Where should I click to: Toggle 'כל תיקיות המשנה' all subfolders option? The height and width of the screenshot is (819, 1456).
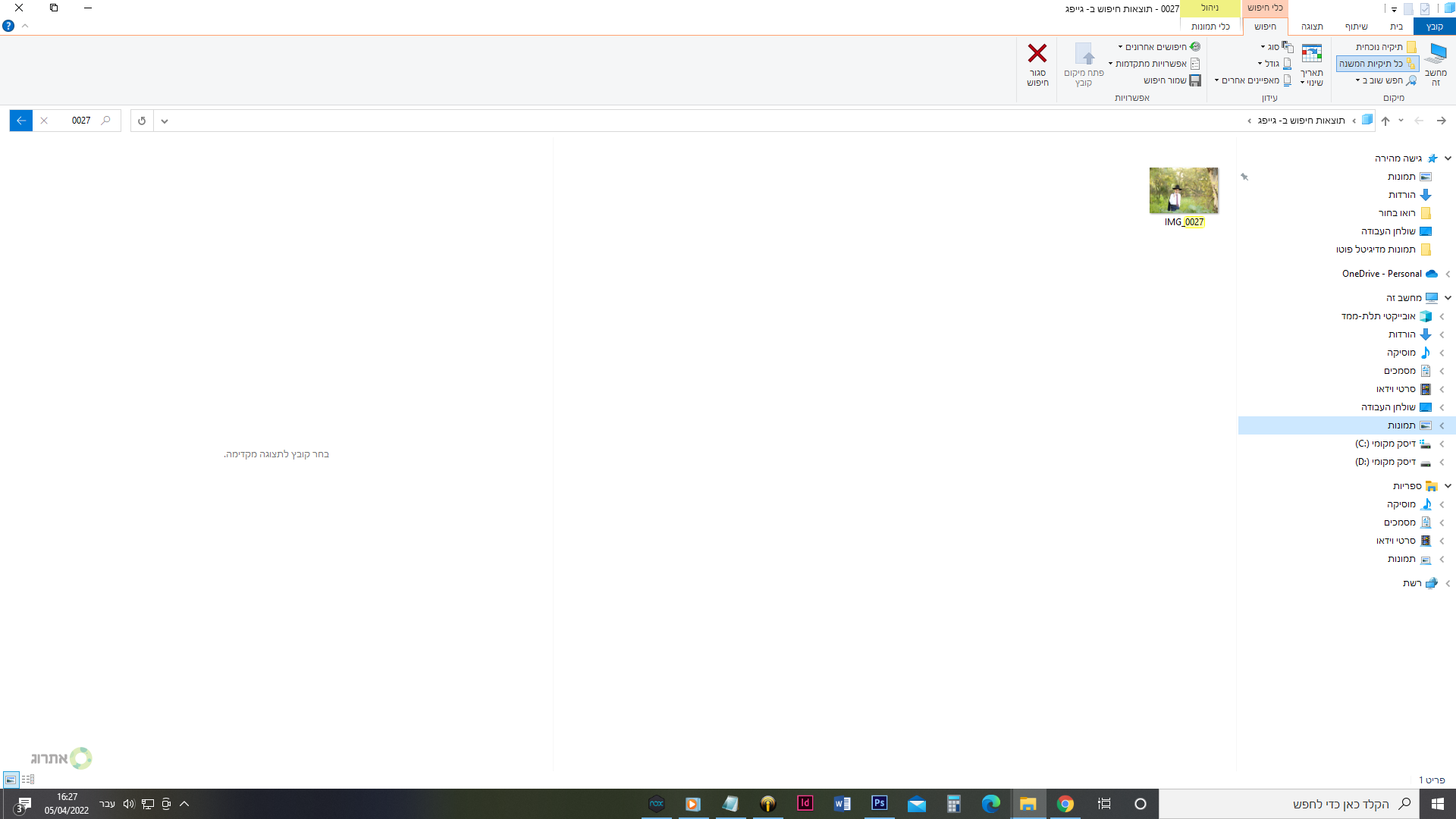coord(1376,64)
